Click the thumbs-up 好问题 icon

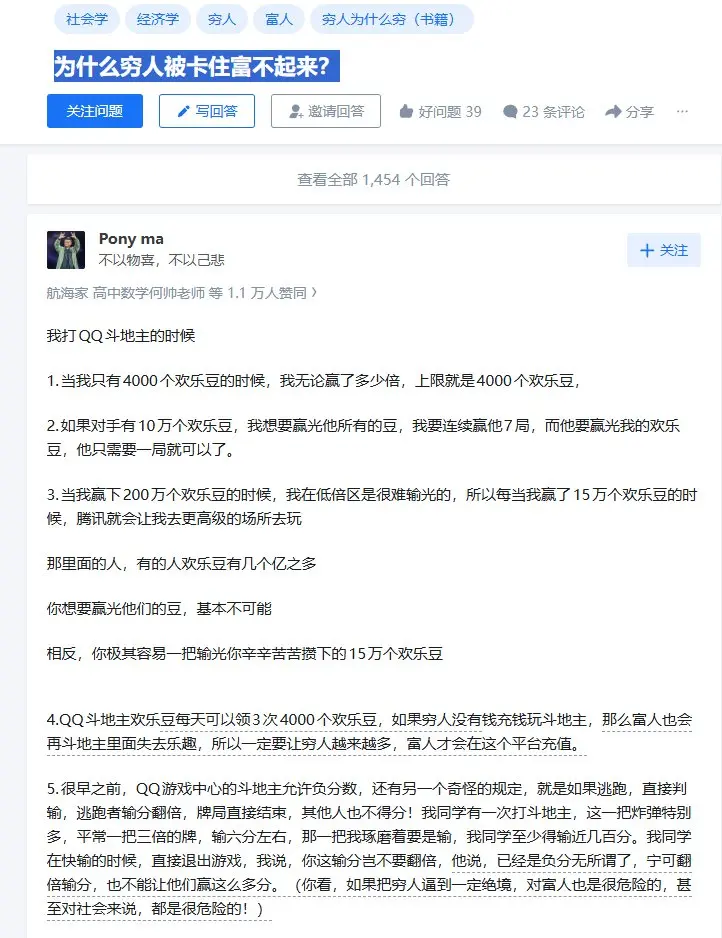pyautogui.click(x=407, y=111)
